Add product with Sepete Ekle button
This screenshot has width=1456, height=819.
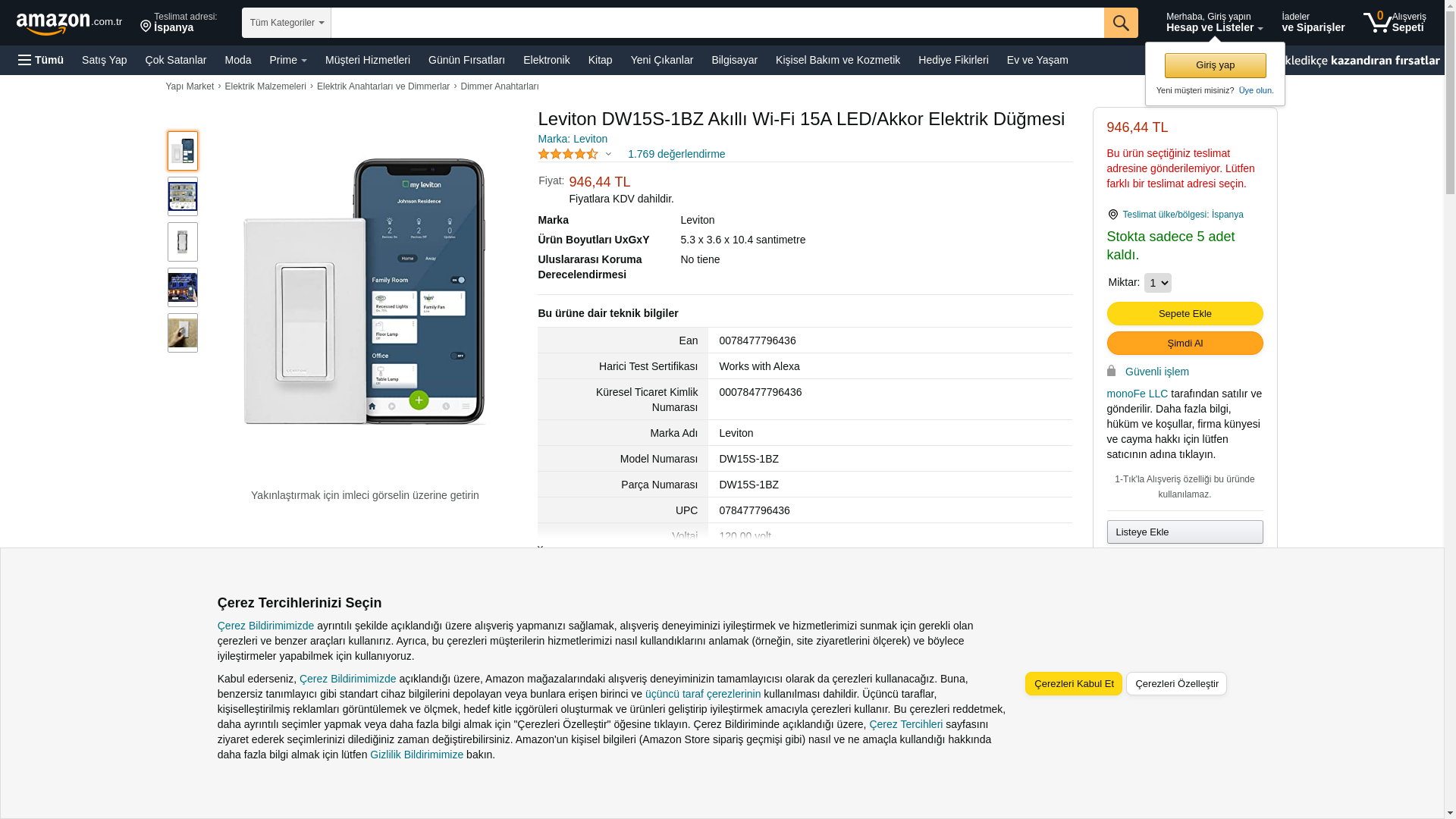1185,314
